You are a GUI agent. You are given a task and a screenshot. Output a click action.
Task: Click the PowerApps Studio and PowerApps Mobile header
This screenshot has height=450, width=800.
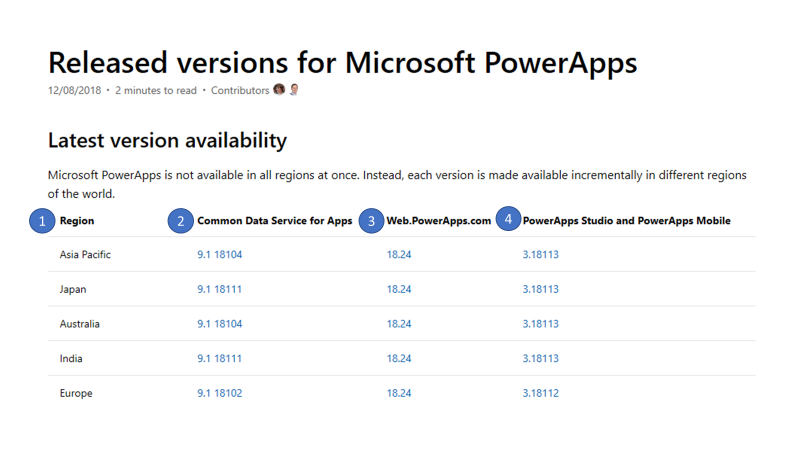pyautogui.click(x=626, y=221)
